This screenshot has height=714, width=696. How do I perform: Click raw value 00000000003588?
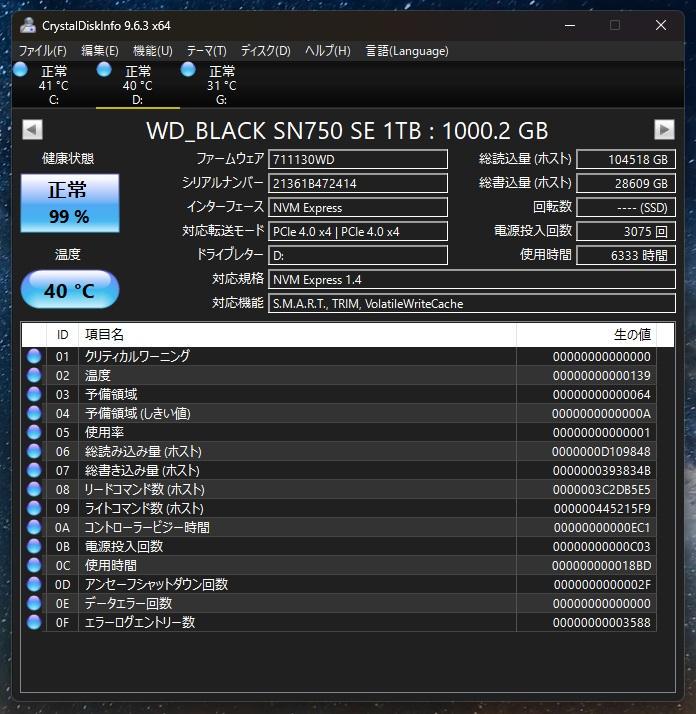(601, 622)
